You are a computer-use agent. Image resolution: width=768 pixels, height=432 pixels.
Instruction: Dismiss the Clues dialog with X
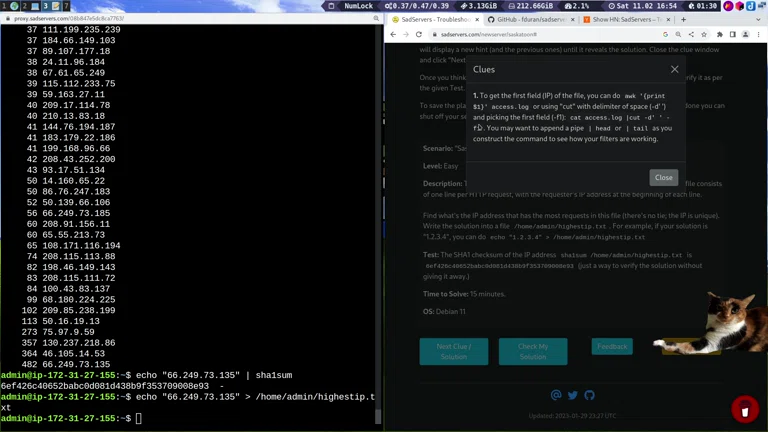point(674,70)
